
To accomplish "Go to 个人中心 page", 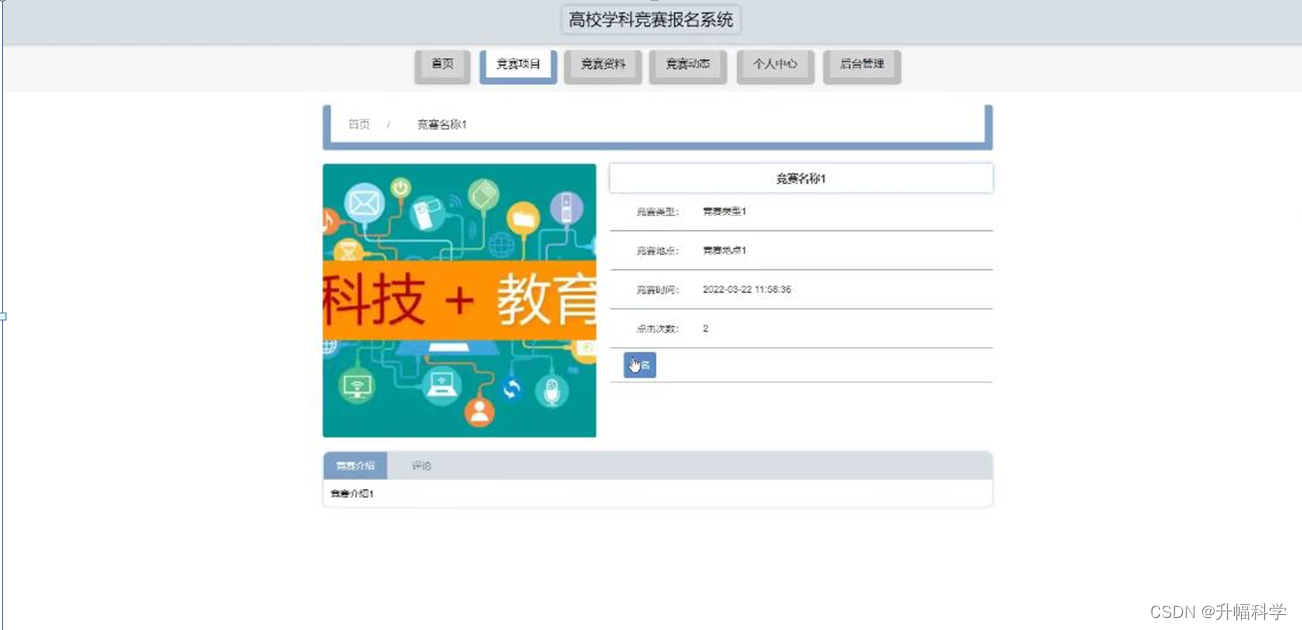I will [x=775, y=65].
